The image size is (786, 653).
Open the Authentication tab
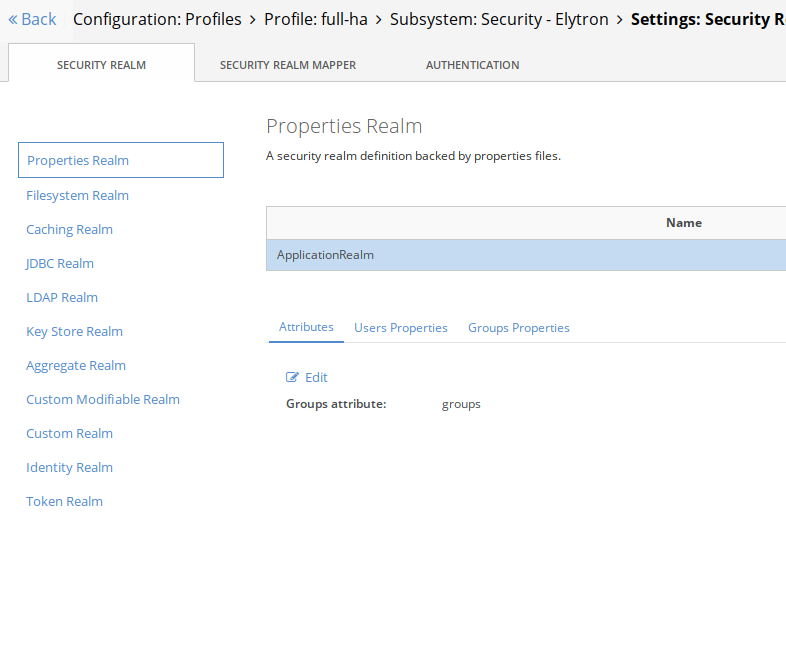(472, 65)
